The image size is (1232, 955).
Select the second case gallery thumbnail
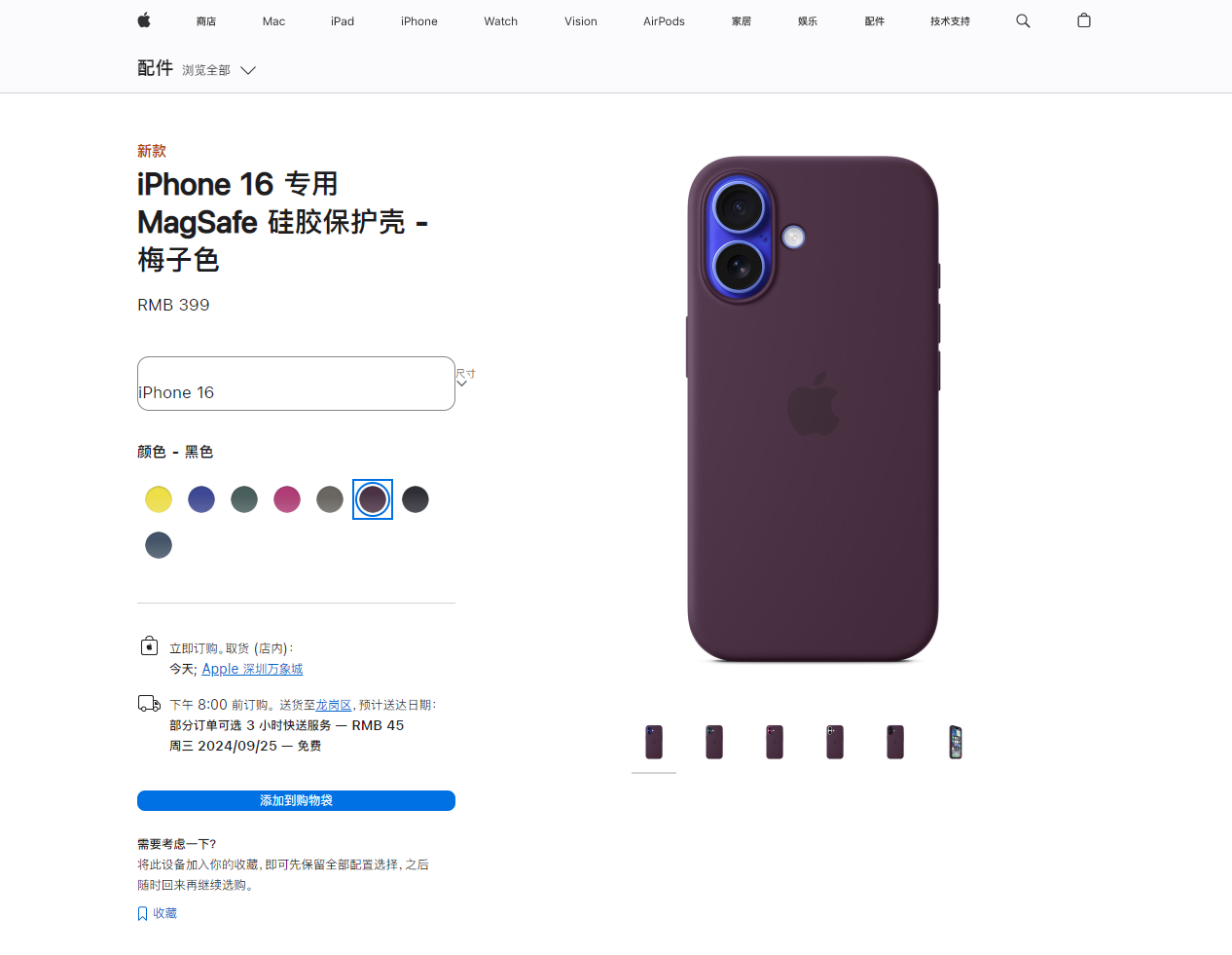[x=714, y=742]
